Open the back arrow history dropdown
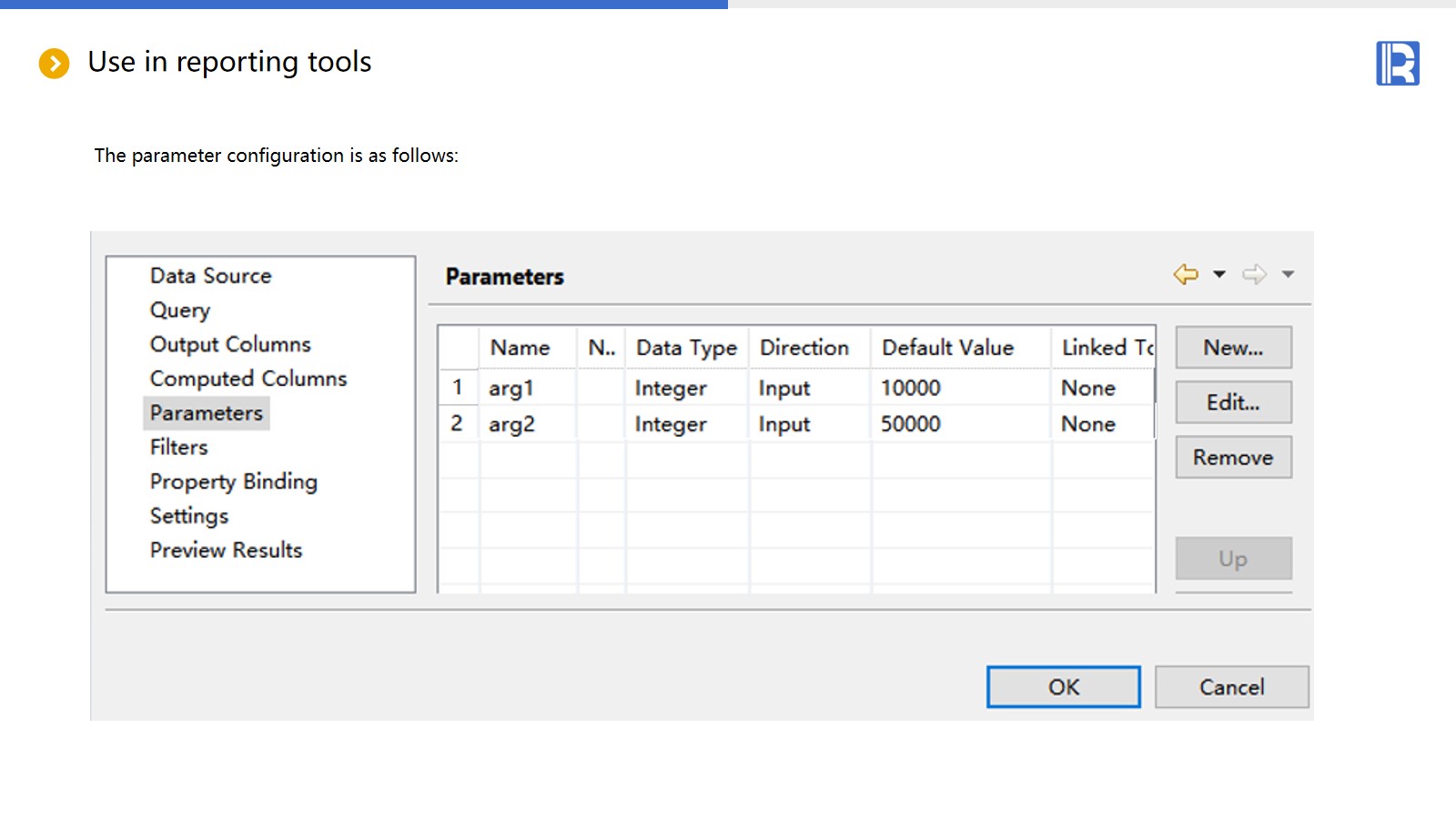The image size is (1456, 819). point(1219,274)
